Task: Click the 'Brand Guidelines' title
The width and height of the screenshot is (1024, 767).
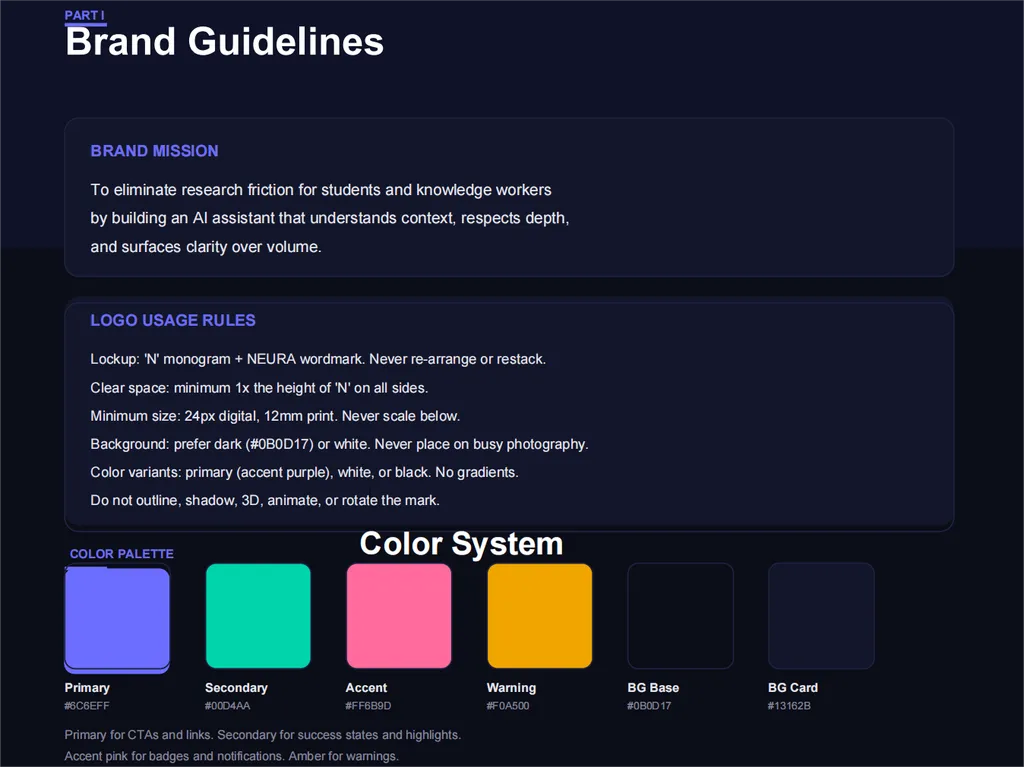Action: point(225,42)
